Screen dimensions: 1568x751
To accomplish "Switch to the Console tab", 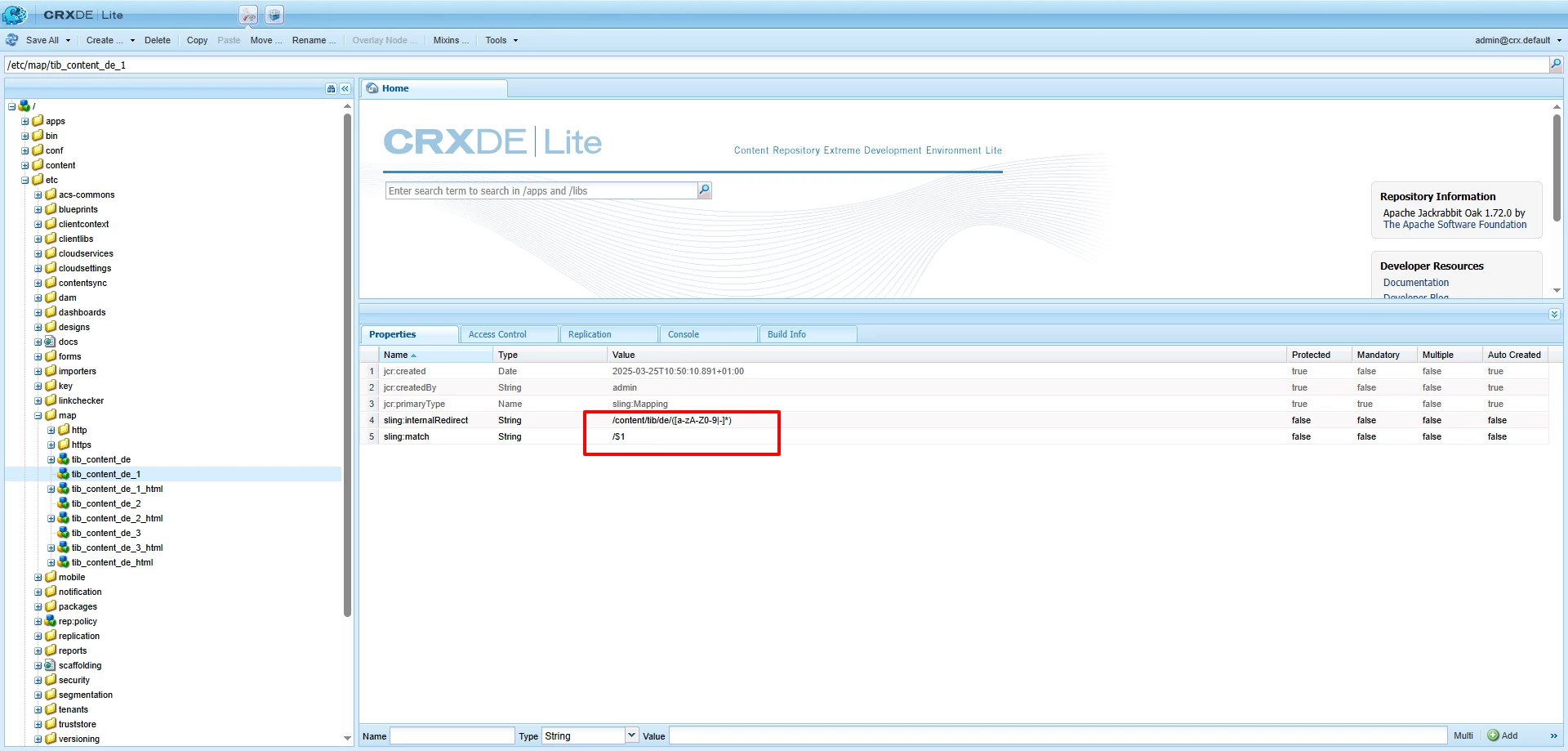I will point(708,334).
